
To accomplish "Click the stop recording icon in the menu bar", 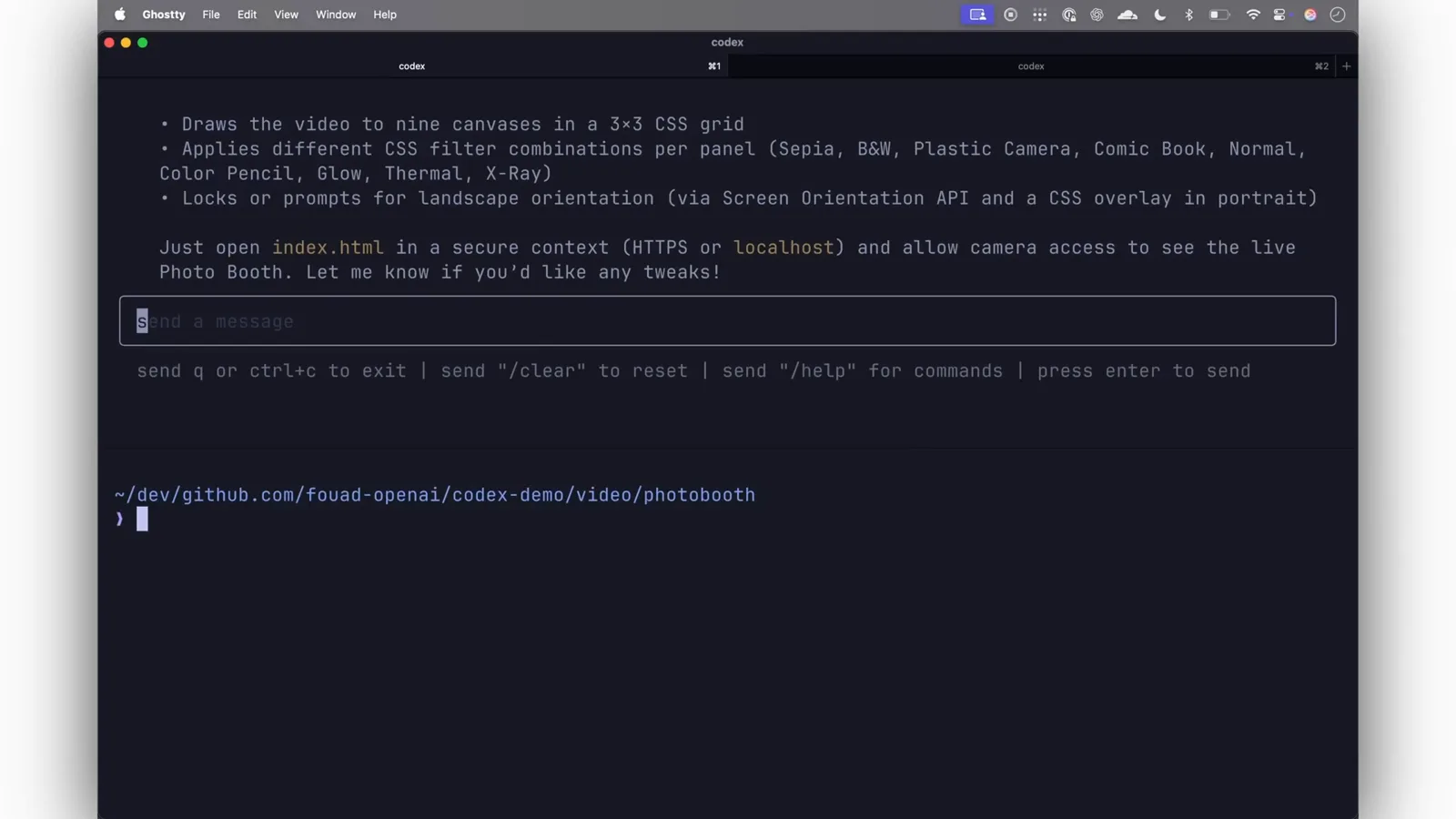I will pyautogui.click(x=1010, y=15).
